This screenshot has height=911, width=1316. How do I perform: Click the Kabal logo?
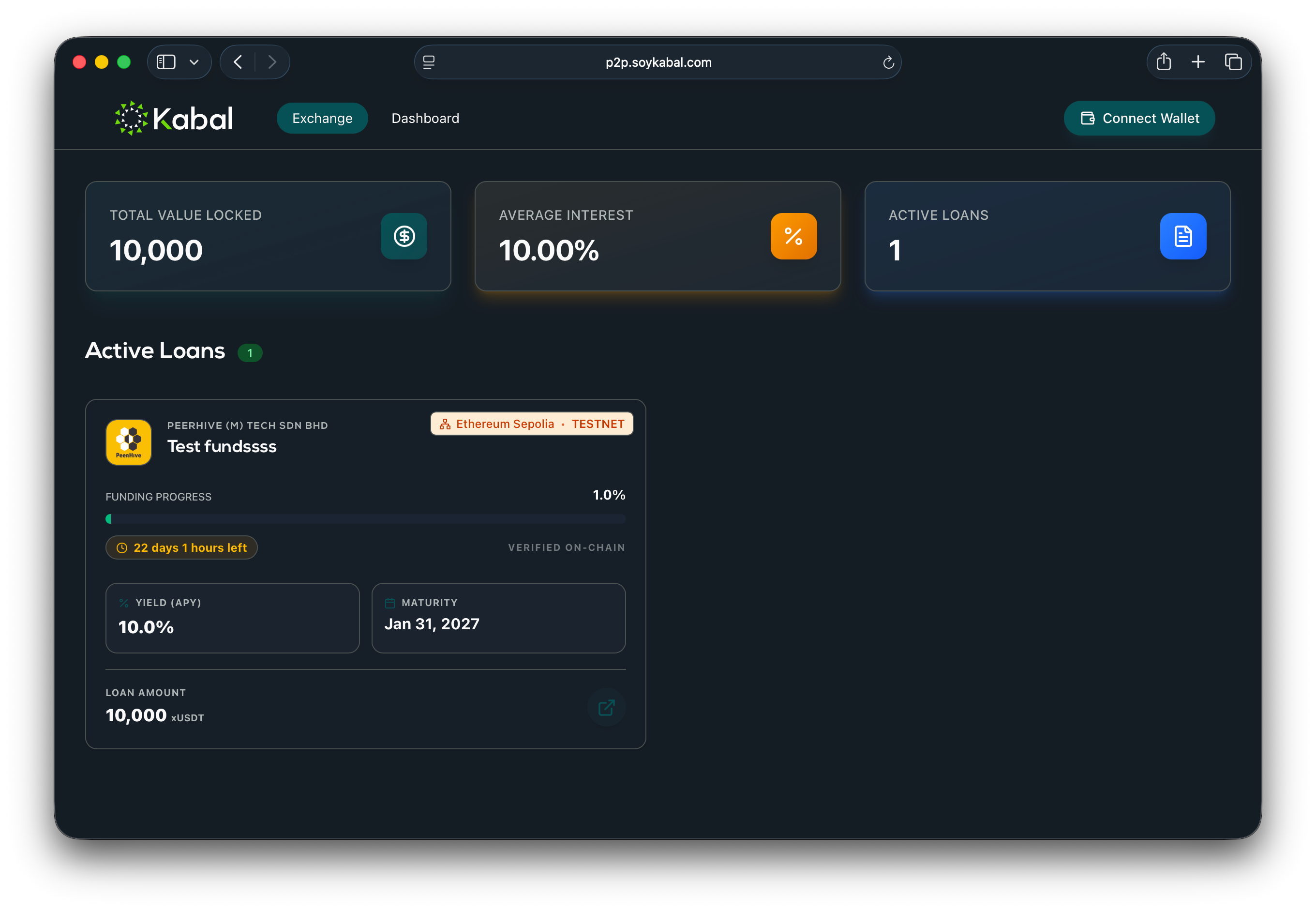[174, 119]
